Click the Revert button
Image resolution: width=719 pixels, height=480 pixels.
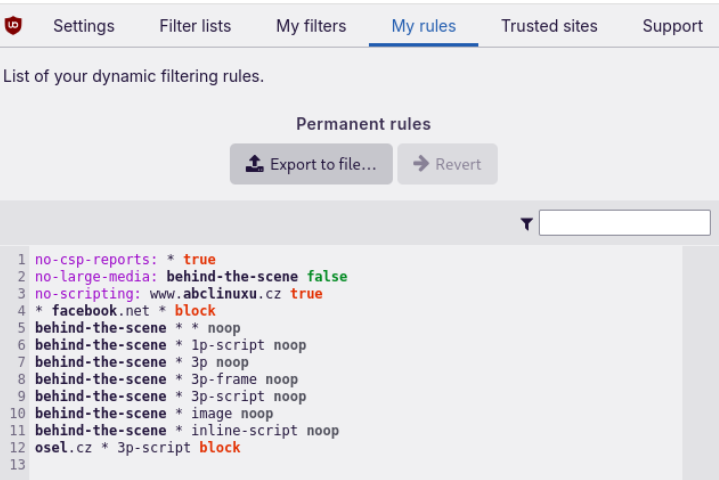pyautogui.click(x=448, y=164)
